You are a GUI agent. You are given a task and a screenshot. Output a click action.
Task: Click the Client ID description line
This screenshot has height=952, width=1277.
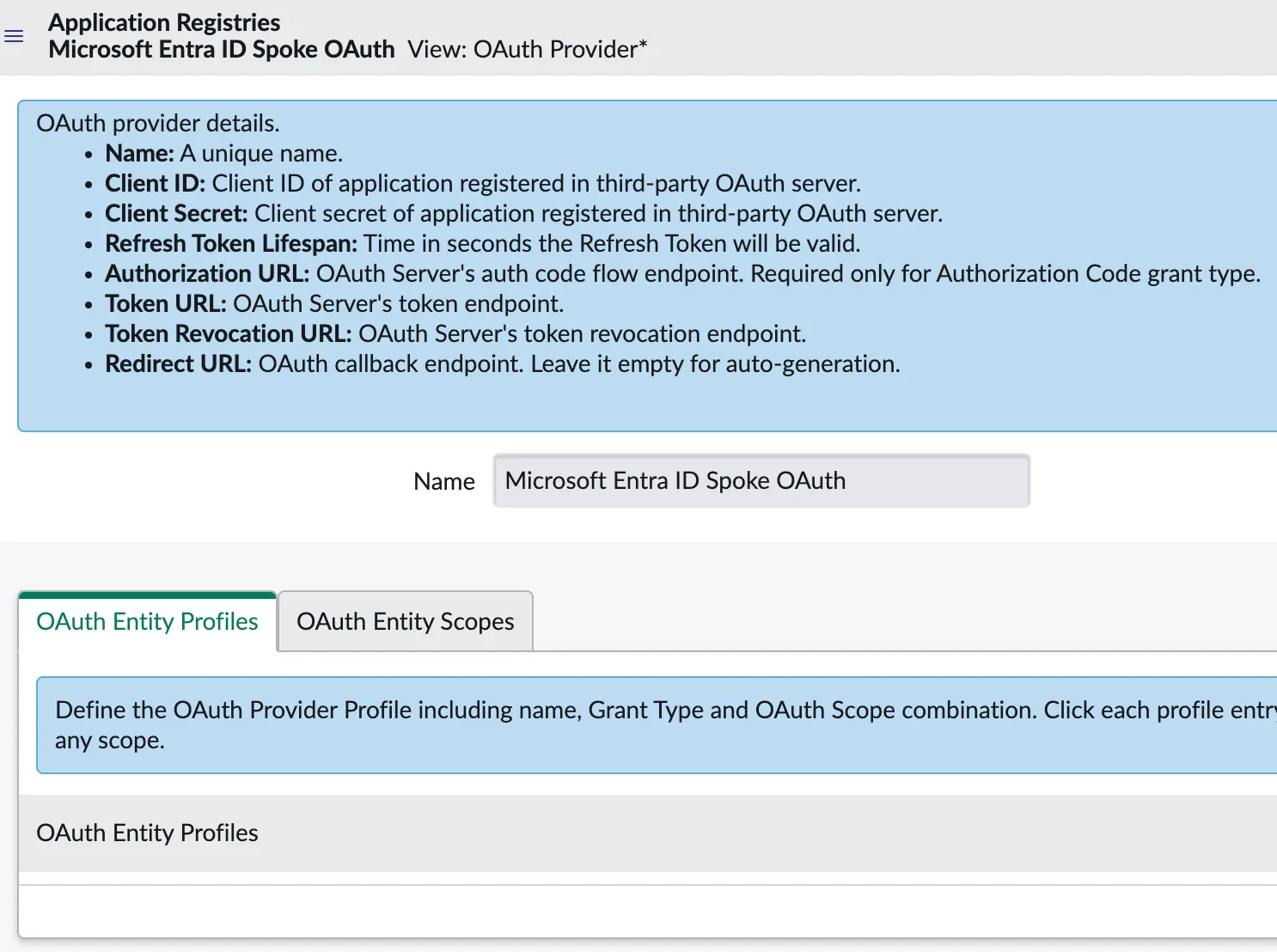[x=483, y=183]
